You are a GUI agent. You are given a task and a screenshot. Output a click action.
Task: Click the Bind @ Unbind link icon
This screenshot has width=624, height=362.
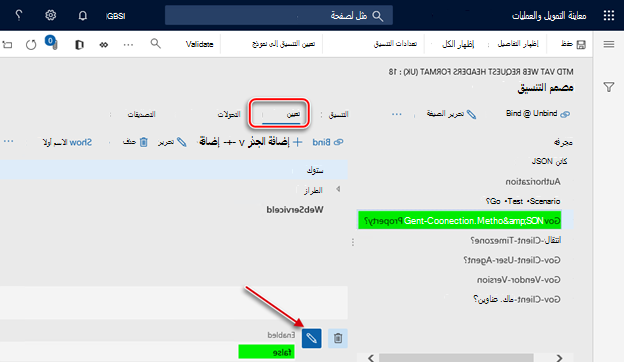tap(565, 114)
